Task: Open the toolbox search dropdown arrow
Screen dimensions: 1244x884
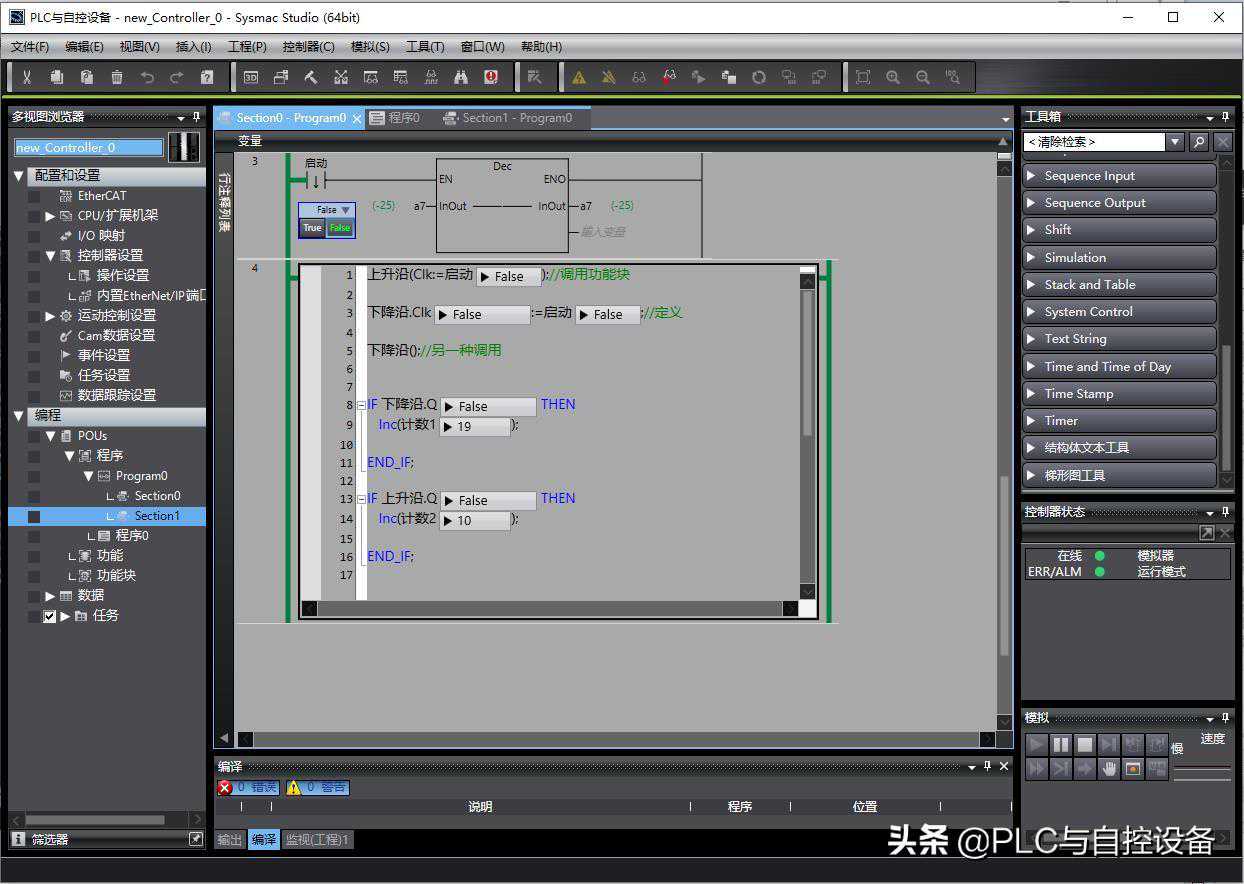Action: [1175, 142]
